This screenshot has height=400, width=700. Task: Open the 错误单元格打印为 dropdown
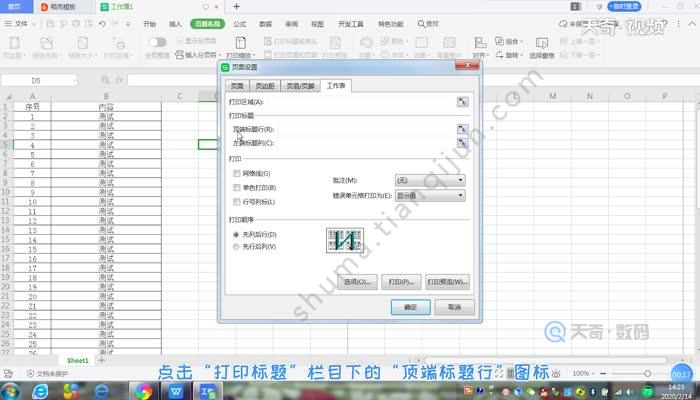(x=430, y=196)
